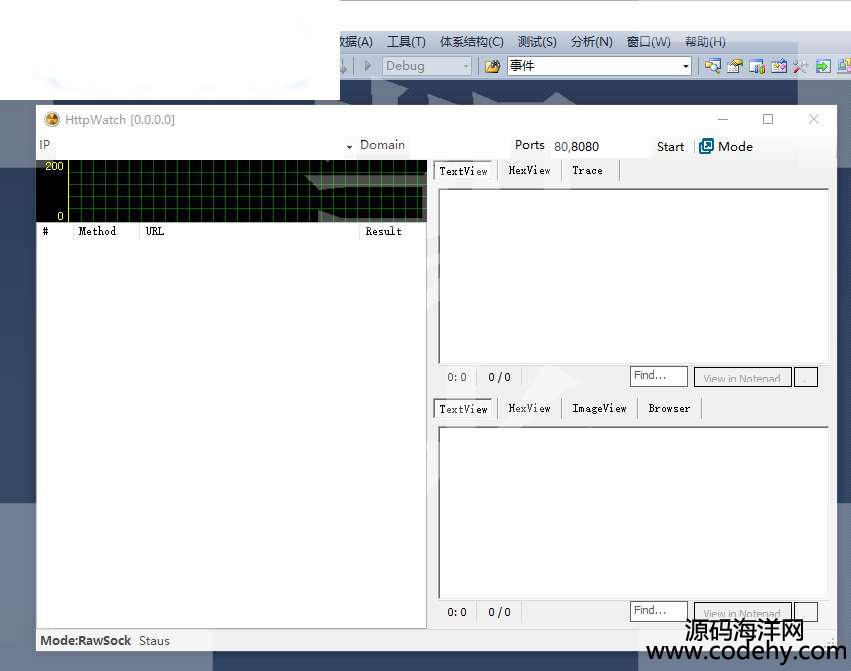Click the Ports field showing 80,8080
Viewport: 851px width, 671px height.
click(597, 146)
